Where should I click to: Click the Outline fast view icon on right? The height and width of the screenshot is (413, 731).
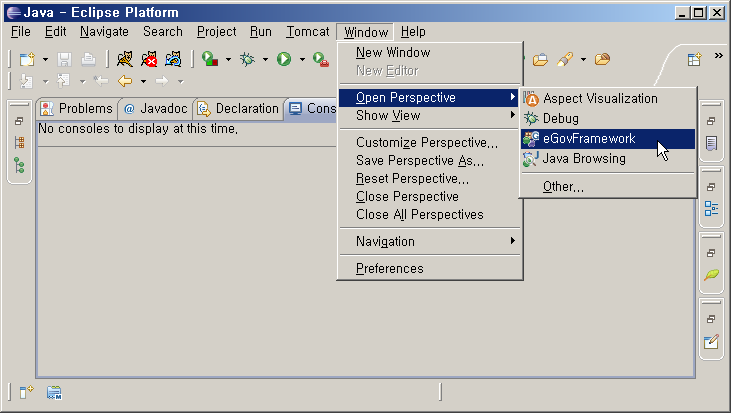711,208
